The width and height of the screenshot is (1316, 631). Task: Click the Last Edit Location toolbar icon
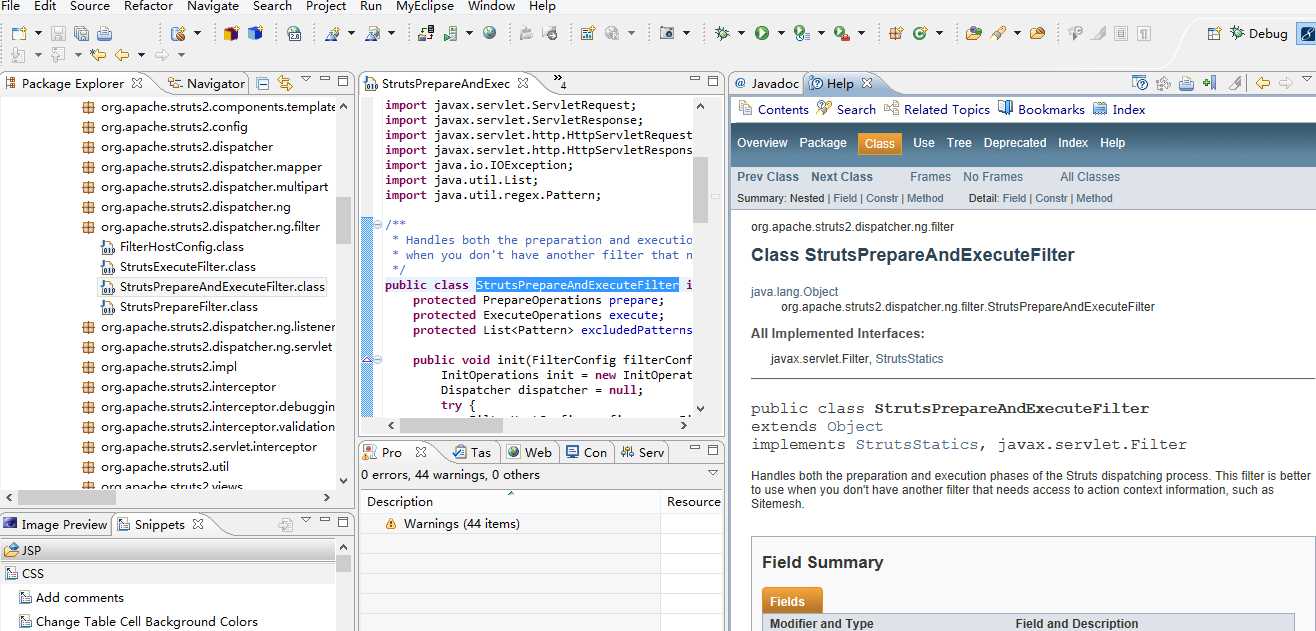click(x=97, y=55)
